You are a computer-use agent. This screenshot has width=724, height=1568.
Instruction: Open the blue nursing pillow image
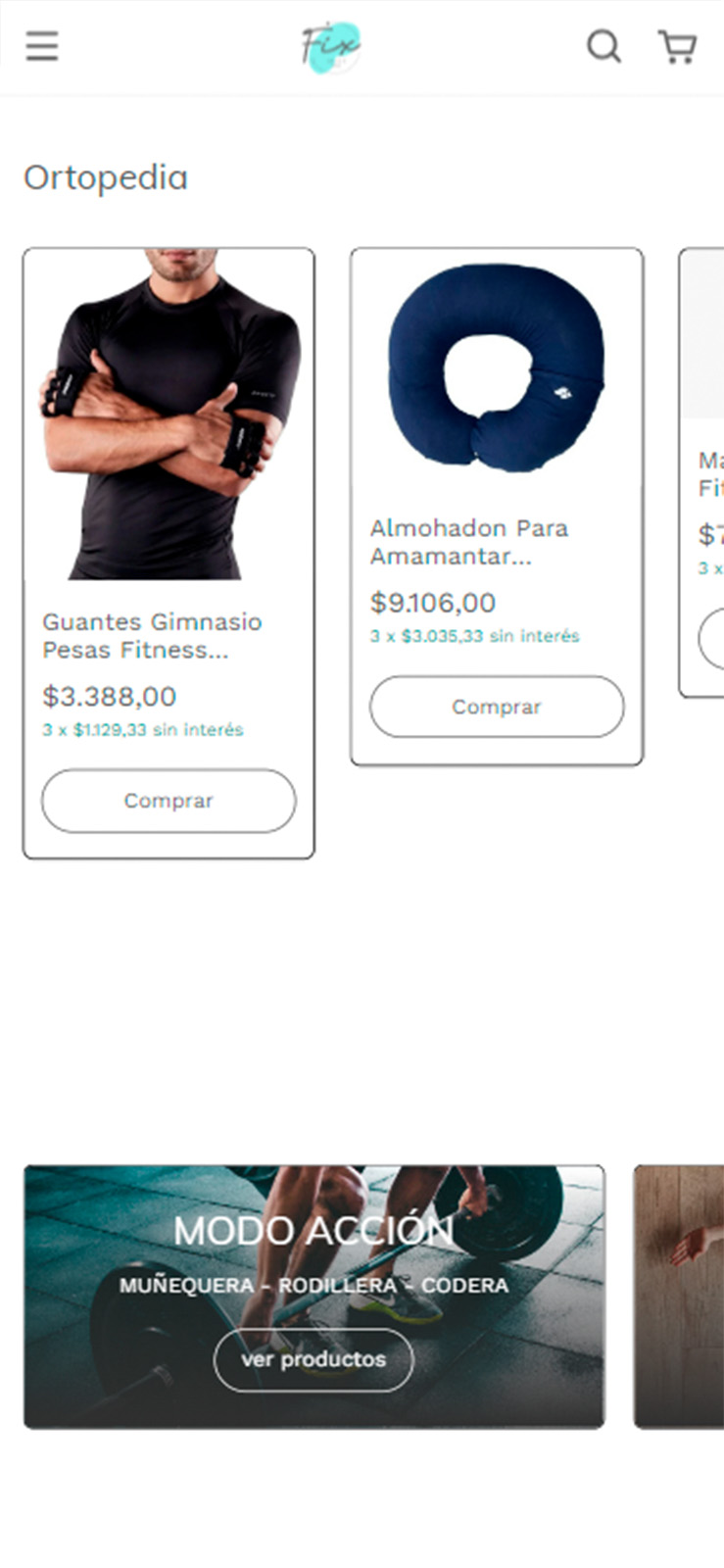[x=497, y=367]
